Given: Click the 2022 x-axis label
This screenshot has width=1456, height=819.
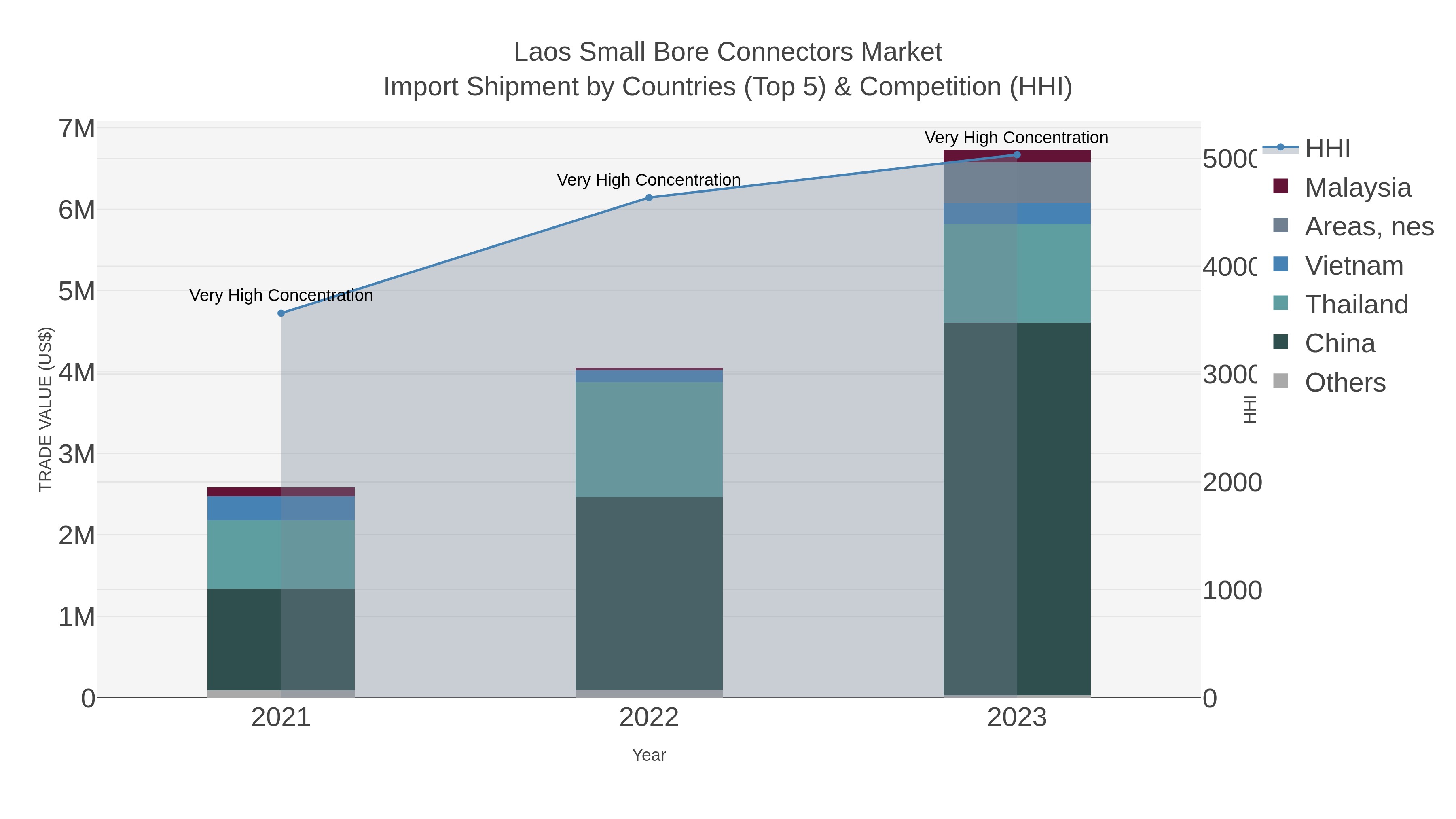Looking at the screenshot, I should coord(649,718).
